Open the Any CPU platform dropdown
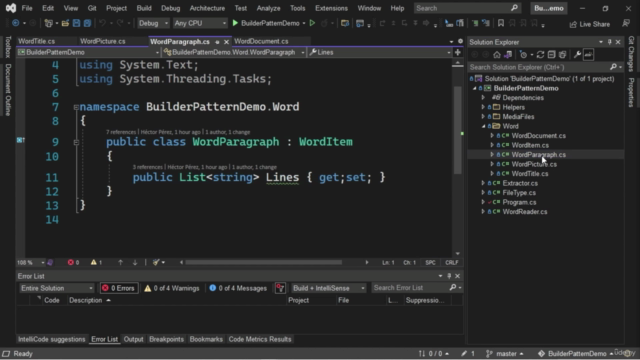 [x=200, y=23]
